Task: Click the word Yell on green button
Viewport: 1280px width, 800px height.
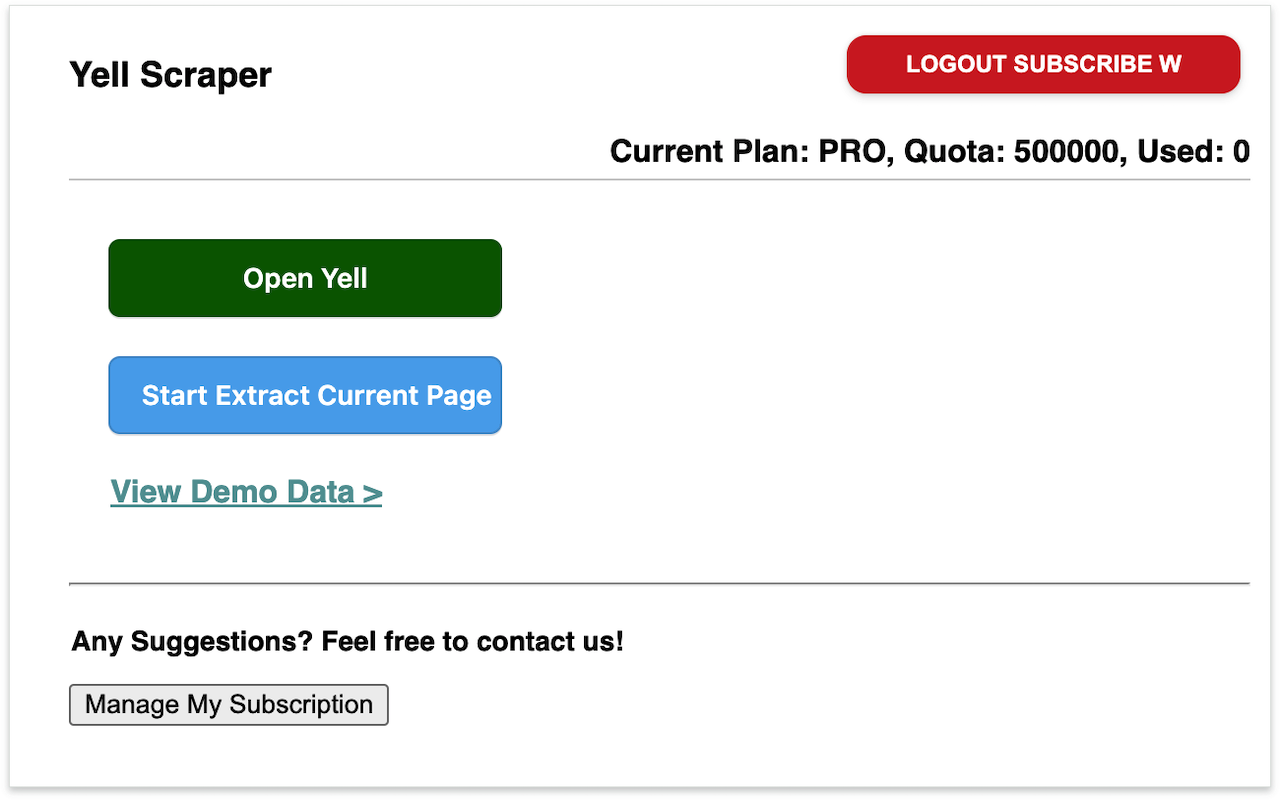Action: tap(343, 278)
